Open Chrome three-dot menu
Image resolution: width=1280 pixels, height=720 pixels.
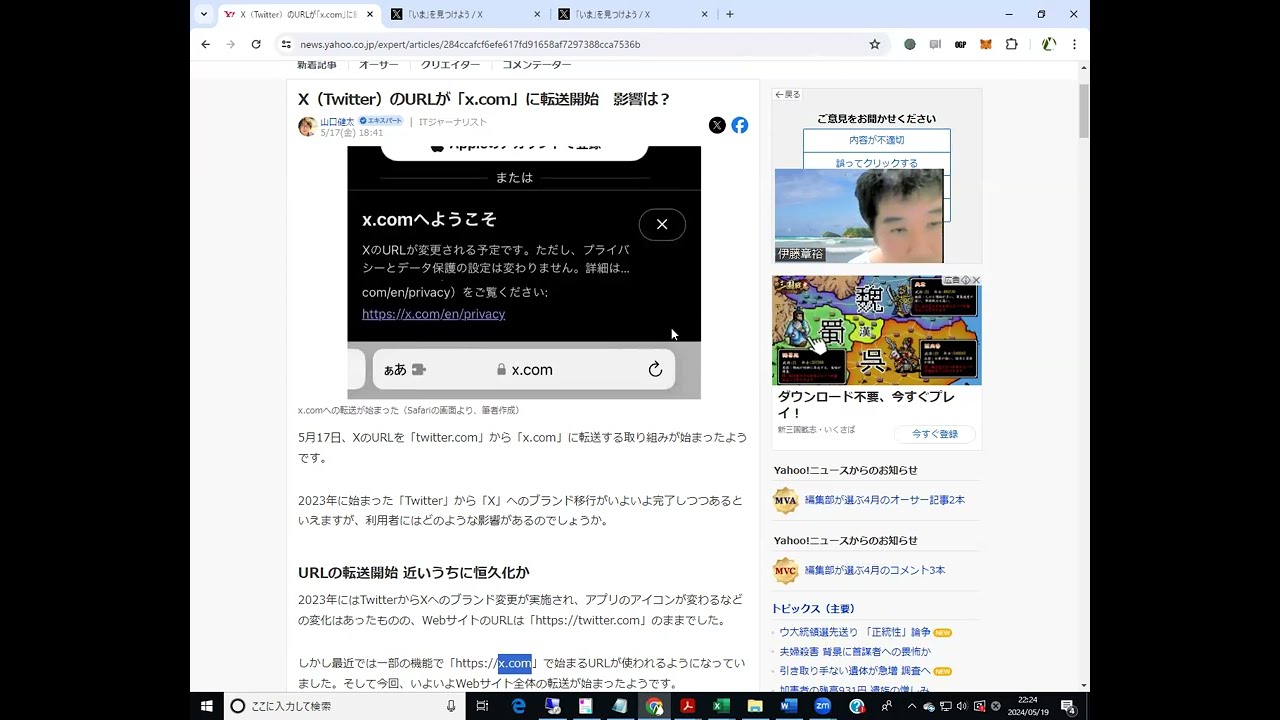click(x=1074, y=44)
